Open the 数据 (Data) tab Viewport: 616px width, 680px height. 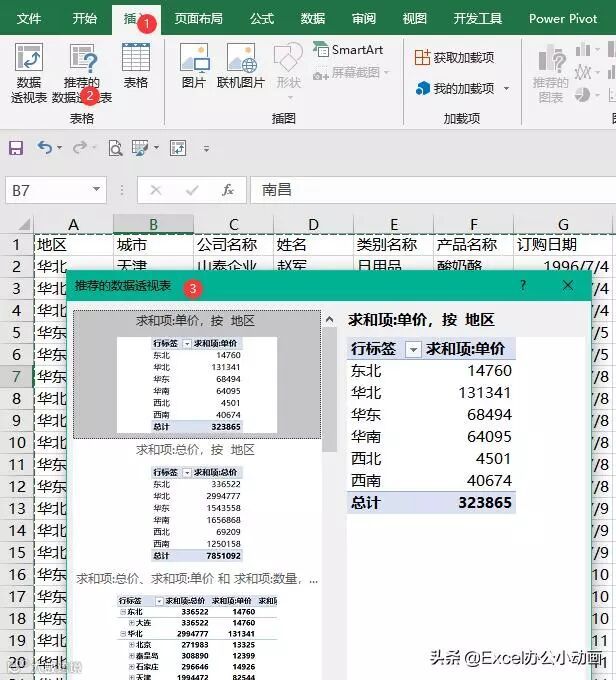(313, 18)
